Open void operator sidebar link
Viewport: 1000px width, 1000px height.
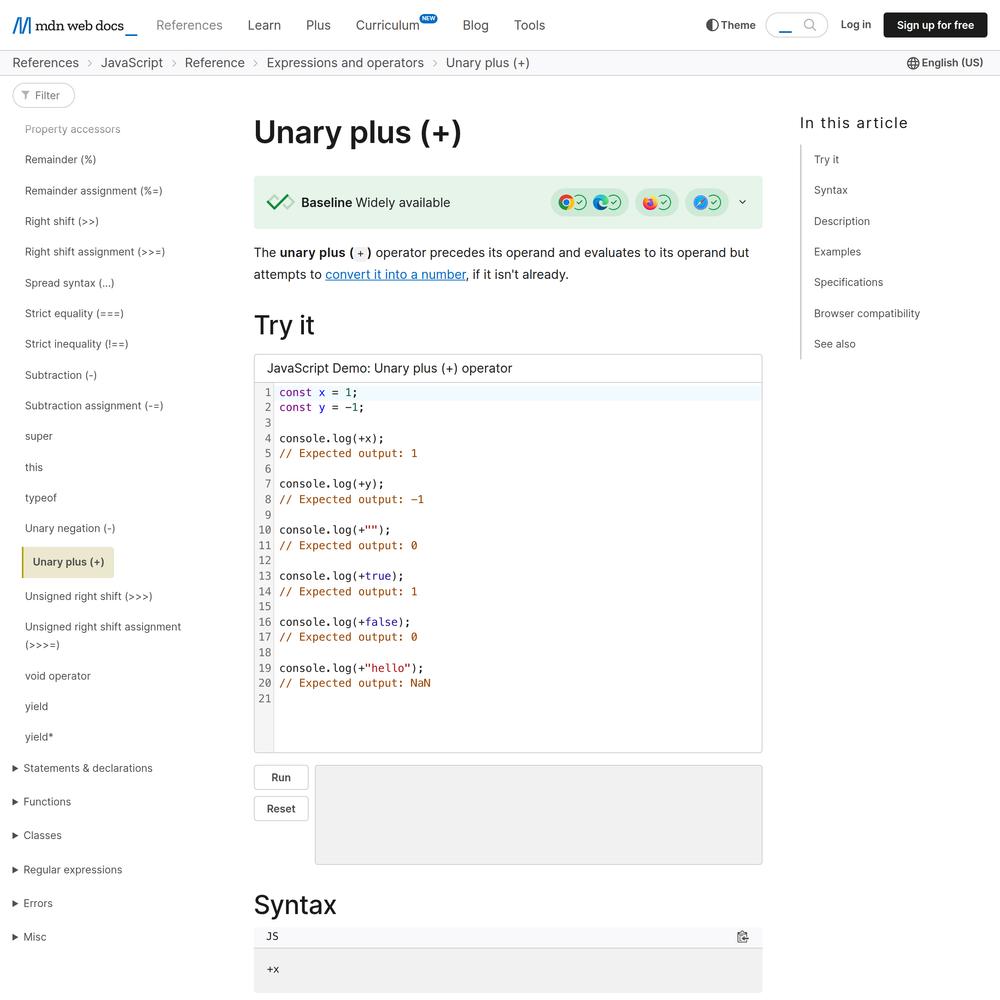(x=57, y=676)
